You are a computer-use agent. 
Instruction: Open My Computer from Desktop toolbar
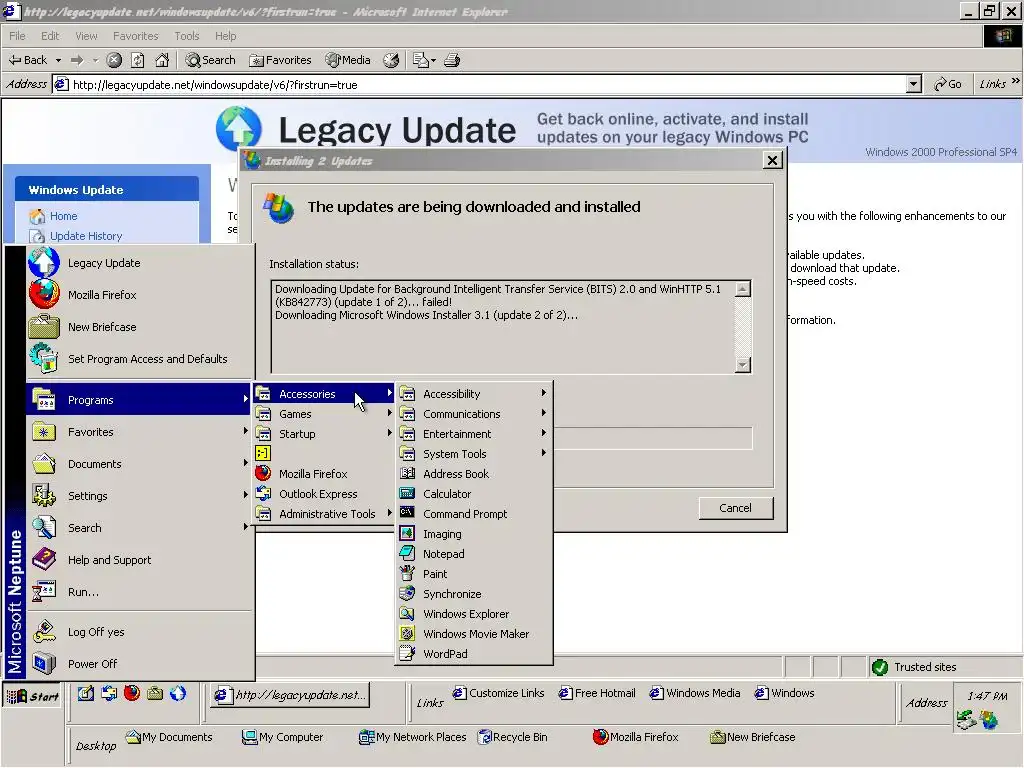pyautogui.click(x=282, y=737)
